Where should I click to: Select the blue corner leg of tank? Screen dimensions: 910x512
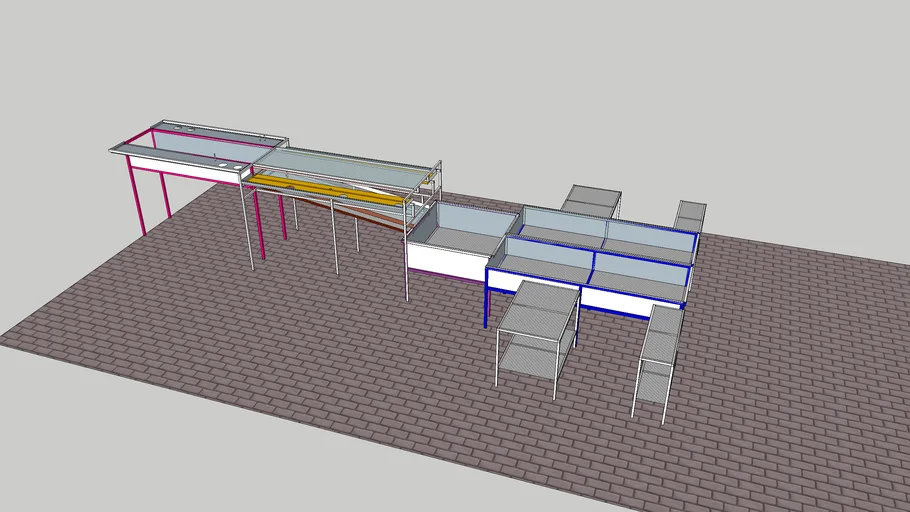pyautogui.click(x=487, y=300)
